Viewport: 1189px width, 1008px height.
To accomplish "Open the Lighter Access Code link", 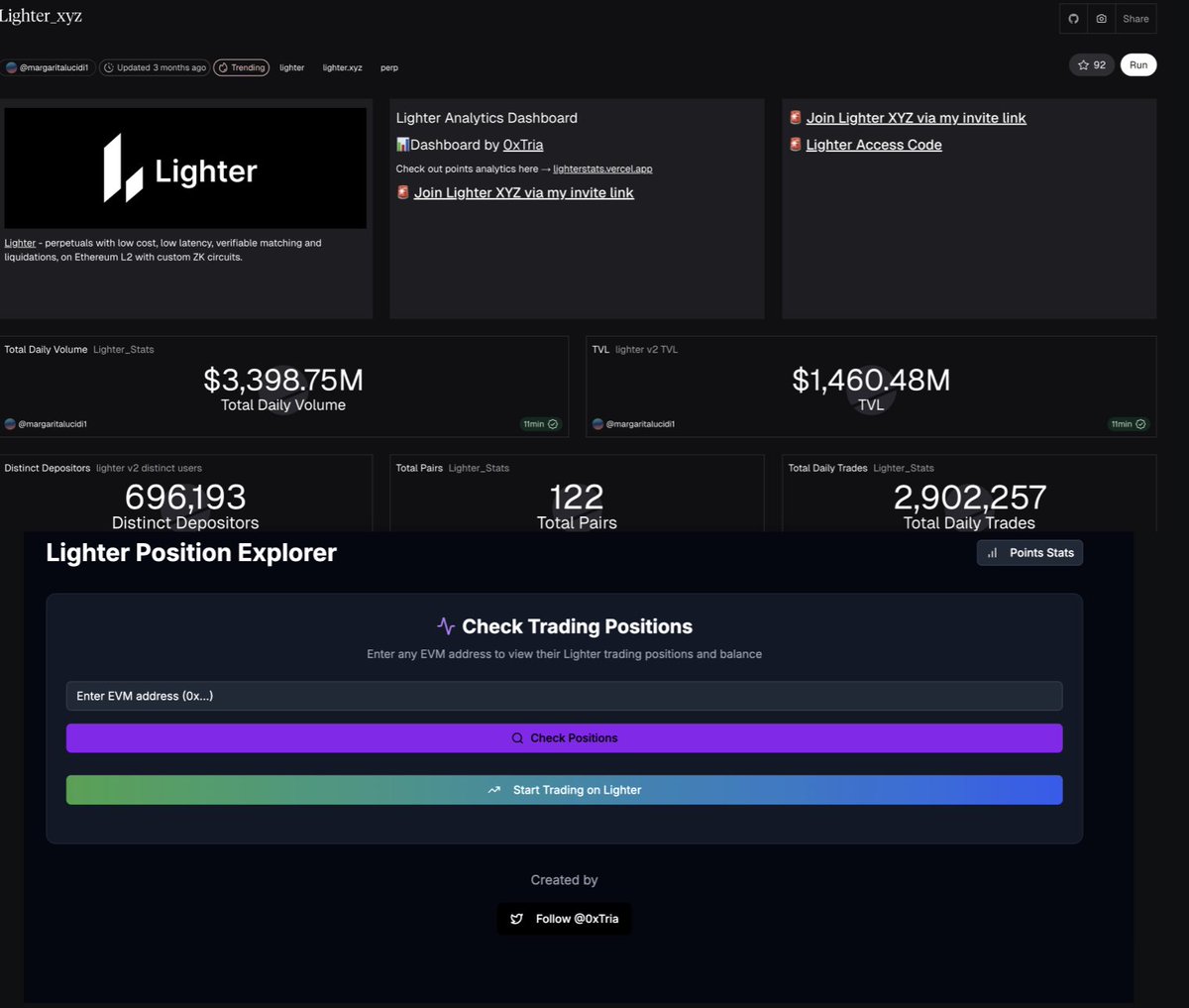I will tap(874, 145).
